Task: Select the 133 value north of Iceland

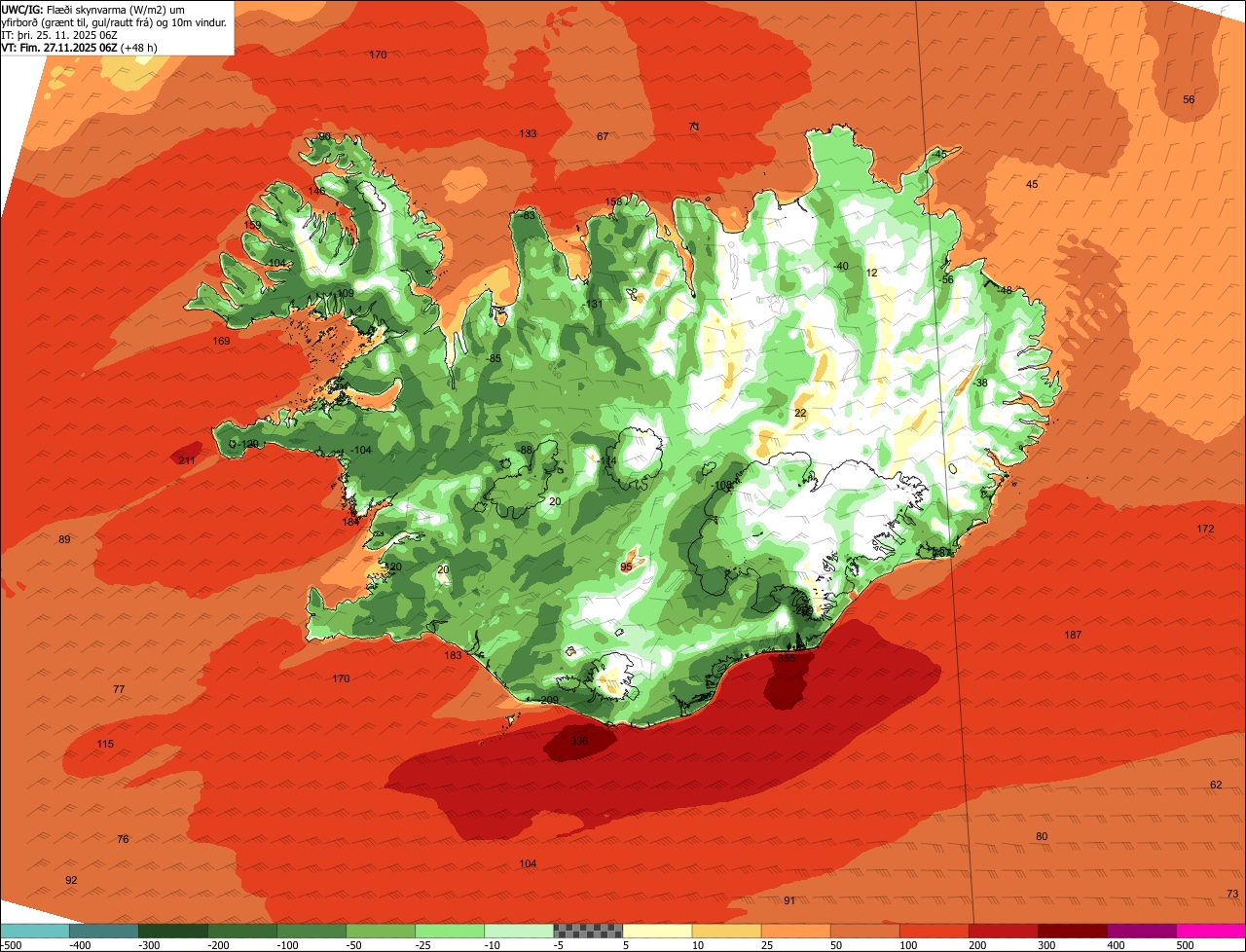Action: 528,133
